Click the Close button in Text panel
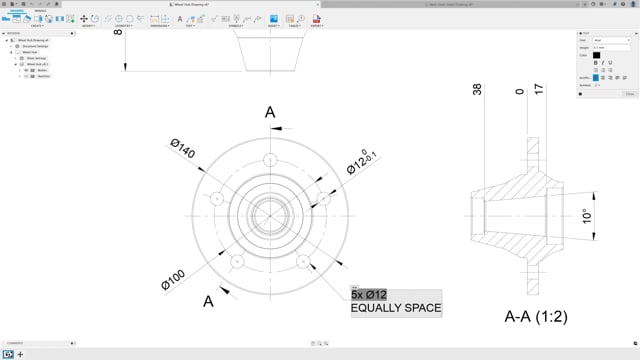 tap(630, 94)
